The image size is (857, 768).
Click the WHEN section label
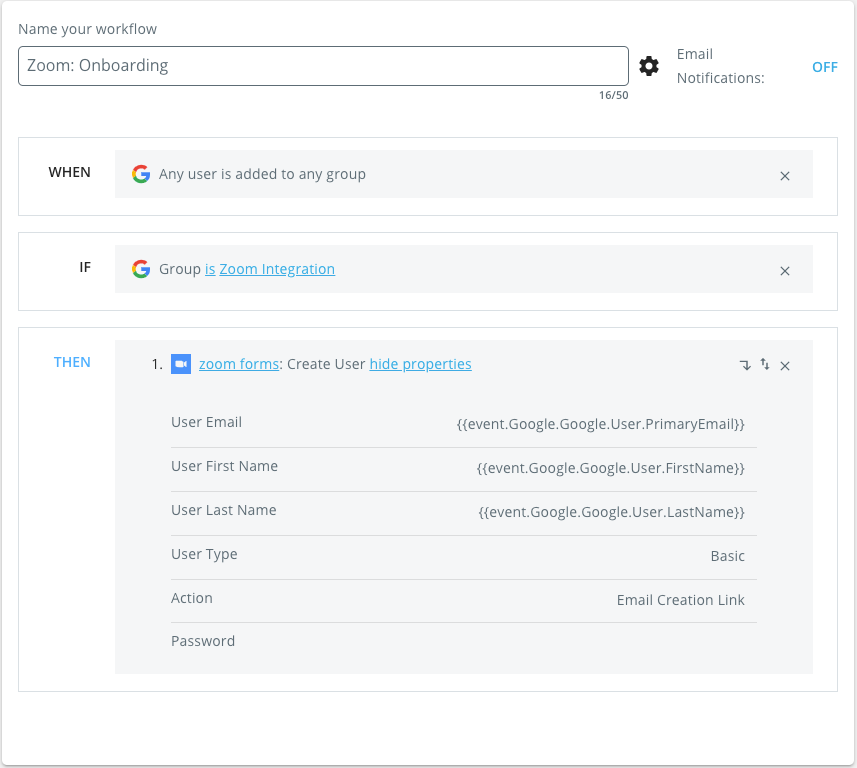pos(69,172)
